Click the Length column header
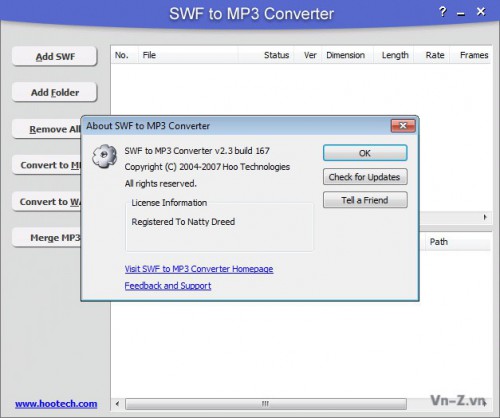The height and width of the screenshot is (418, 500). point(394,55)
